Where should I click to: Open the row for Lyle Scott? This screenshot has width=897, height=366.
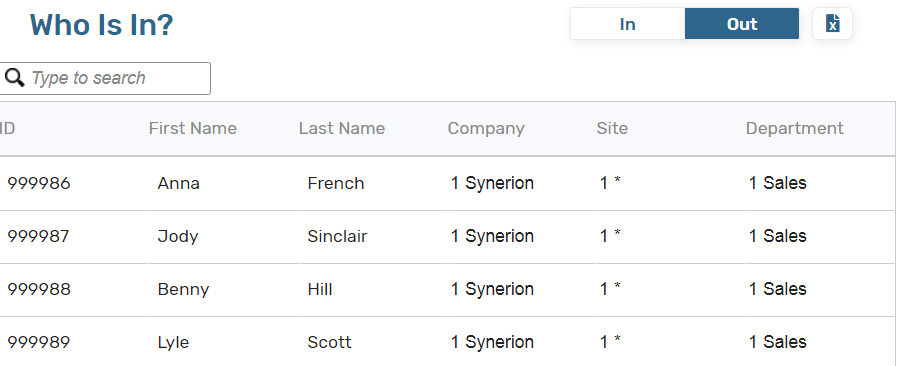pos(447,342)
